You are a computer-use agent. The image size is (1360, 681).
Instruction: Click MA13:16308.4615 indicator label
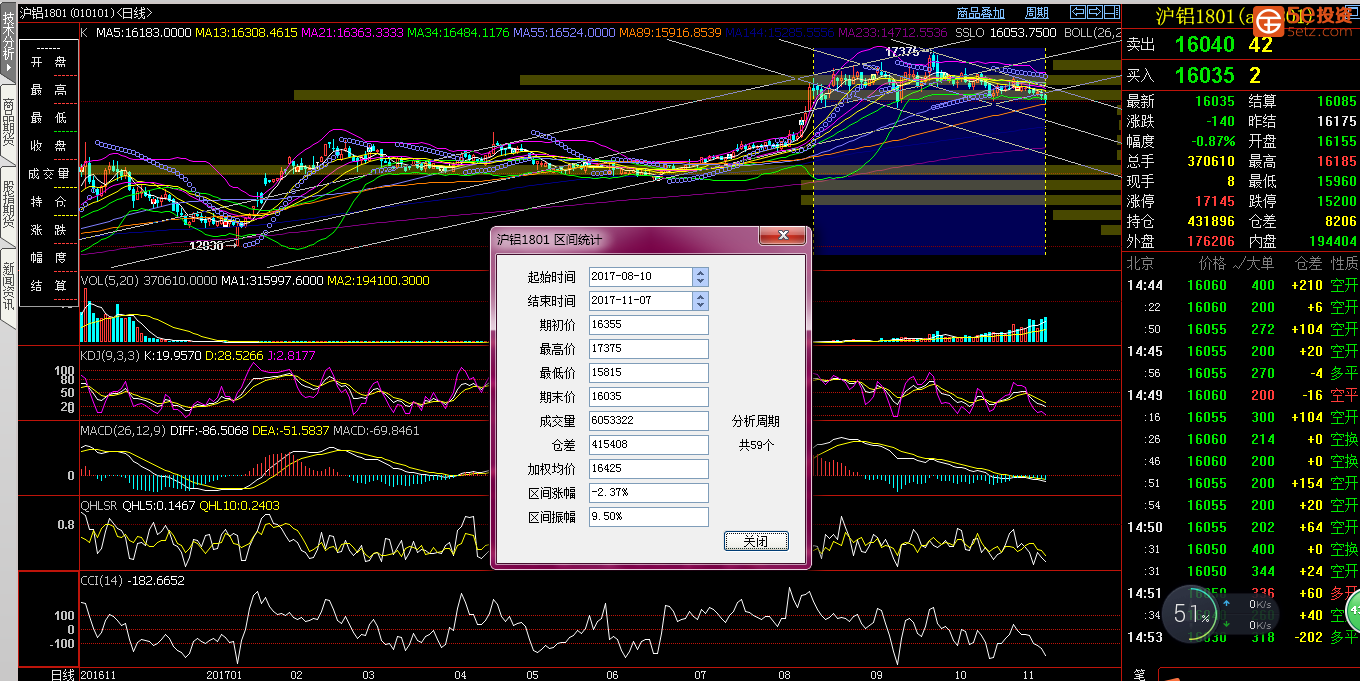247,33
